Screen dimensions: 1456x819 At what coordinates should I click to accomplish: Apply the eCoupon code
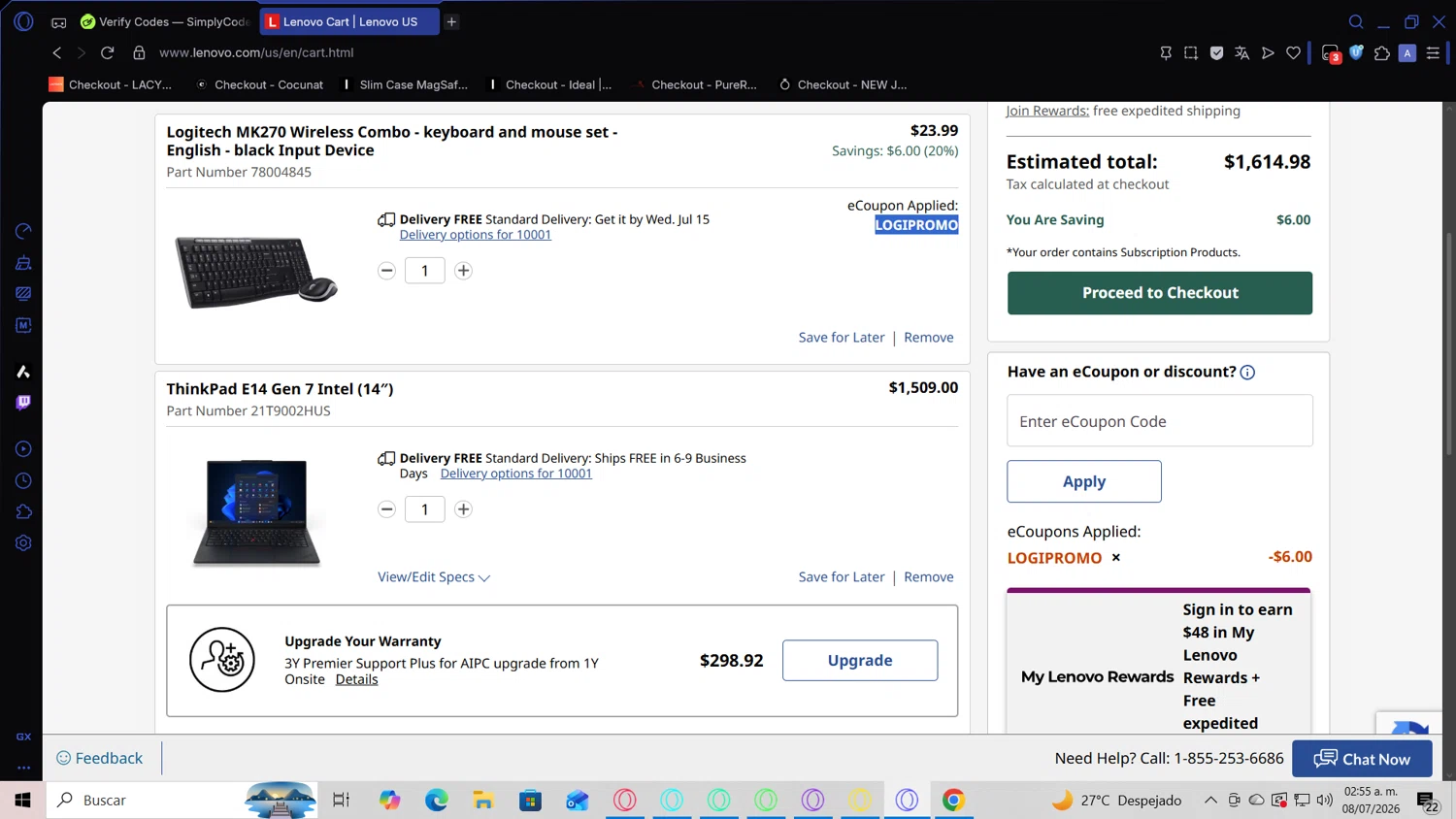click(1084, 481)
